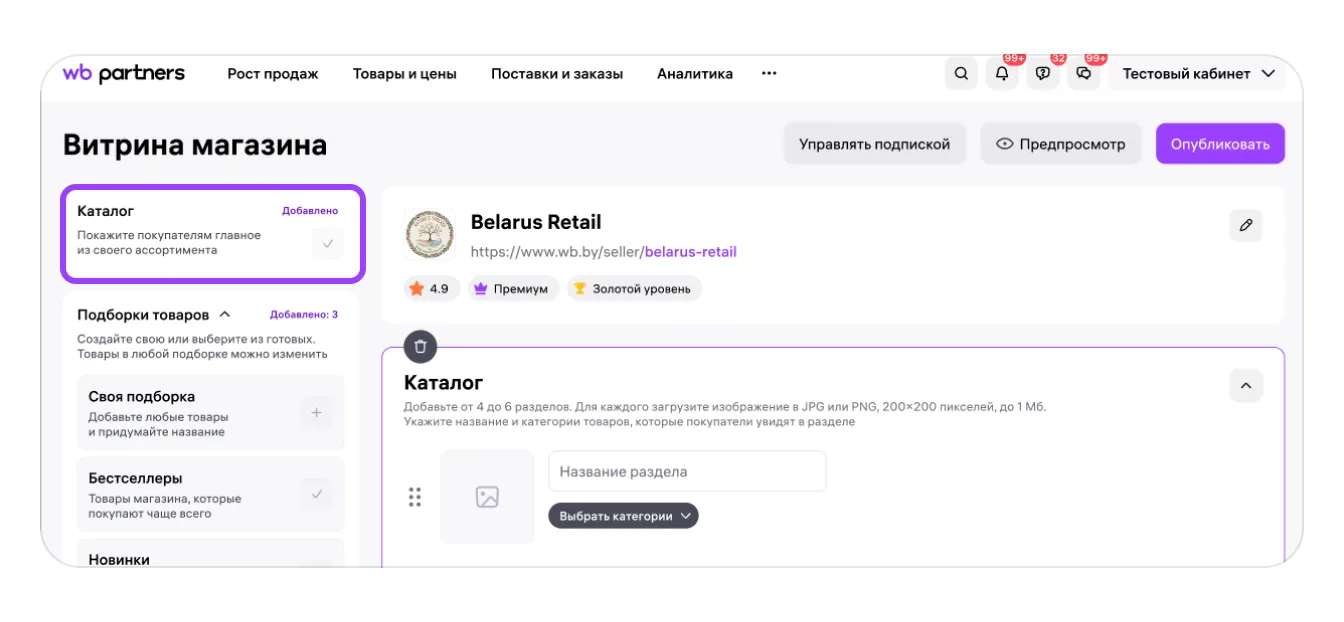Viewport: 1344px width, 622px height.
Task: Click the pencil edit icon for Belarus Retail
Action: pyautogui.click(x=1245, y=226)
